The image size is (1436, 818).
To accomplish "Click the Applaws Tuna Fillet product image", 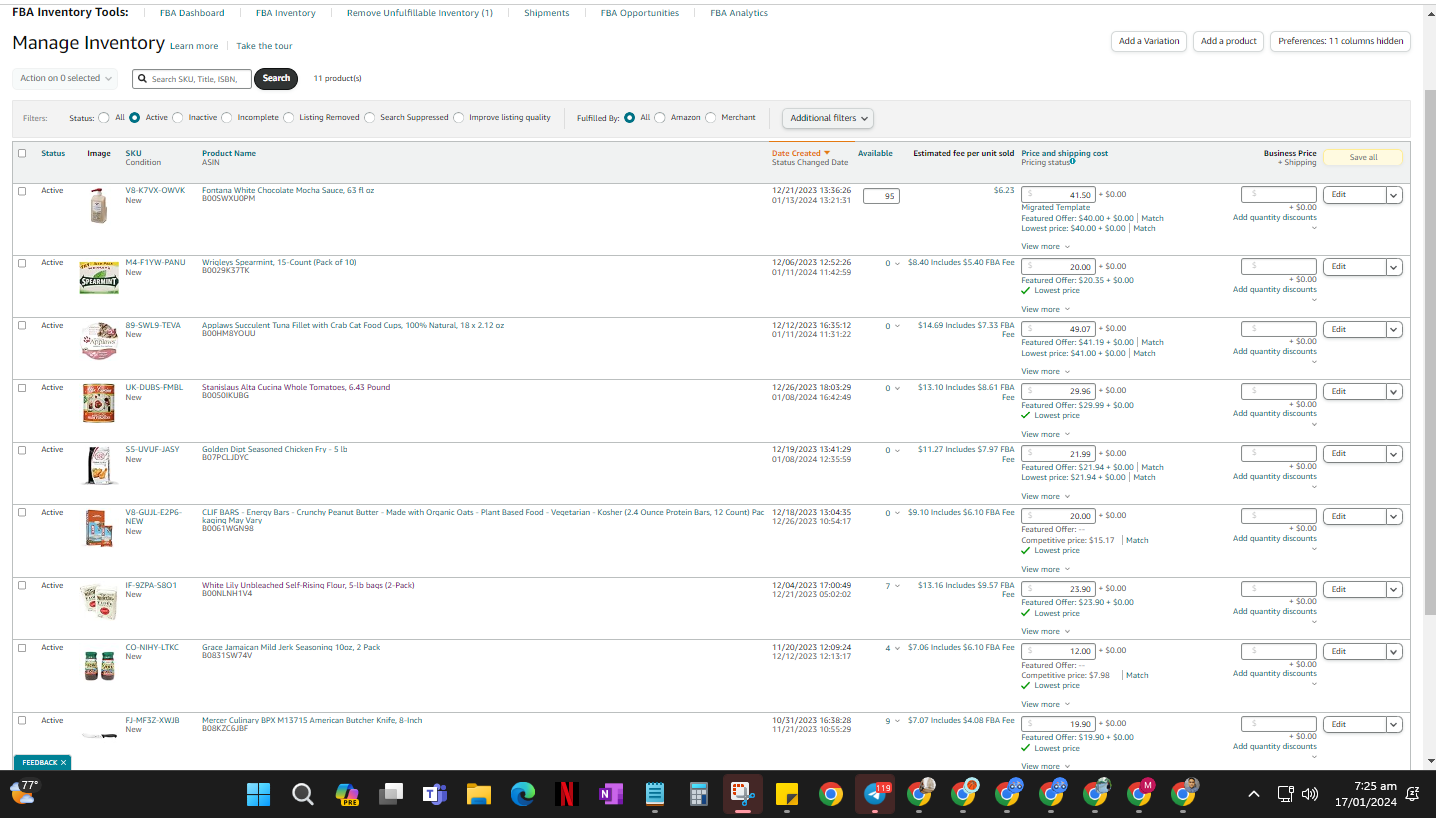I will click(x=99, y=340).
